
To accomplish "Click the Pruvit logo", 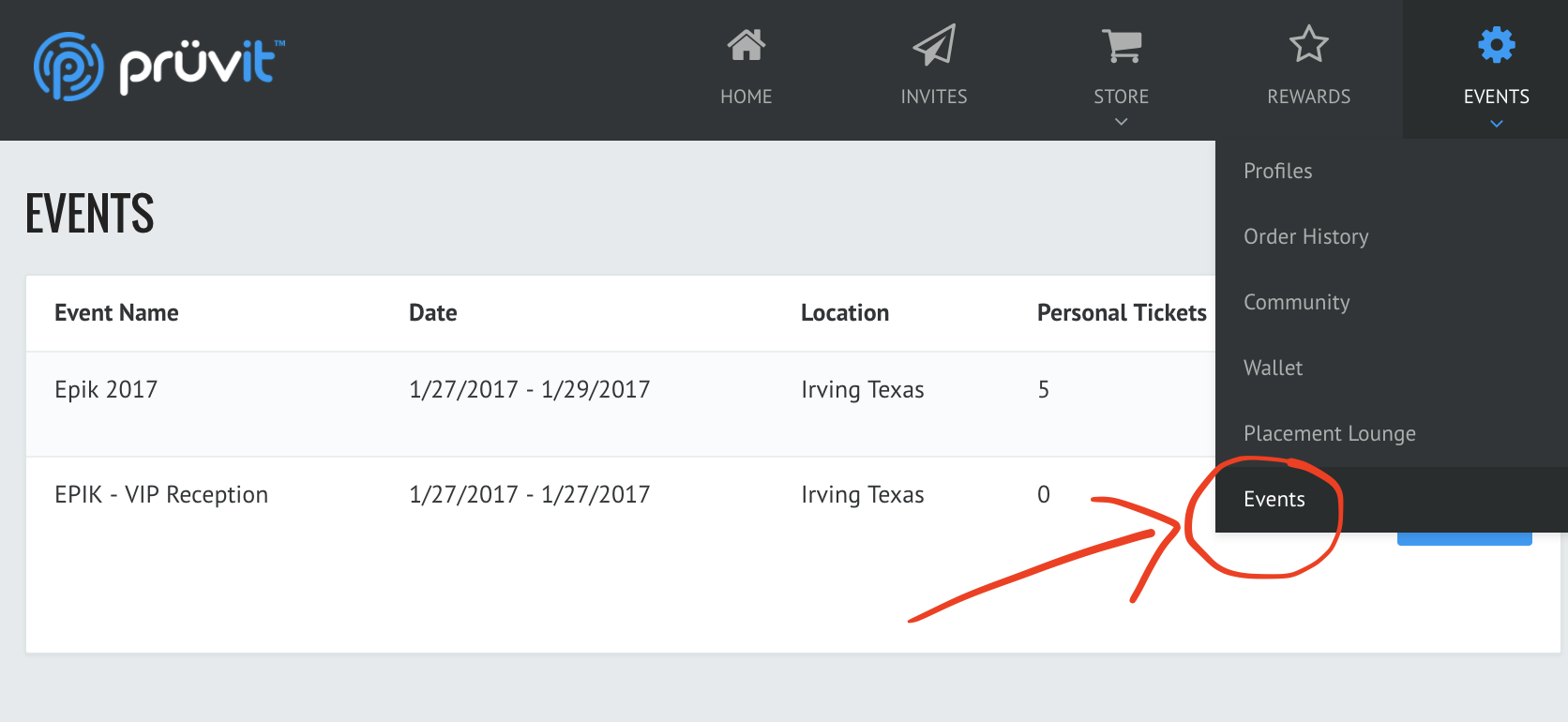I will pos(159,66).
